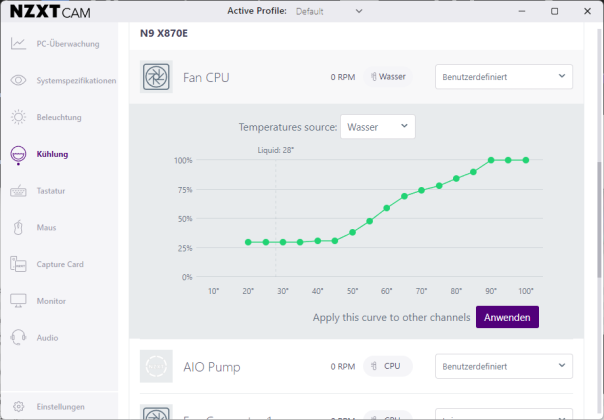Select the Audio headphones icon

(18, 338)
